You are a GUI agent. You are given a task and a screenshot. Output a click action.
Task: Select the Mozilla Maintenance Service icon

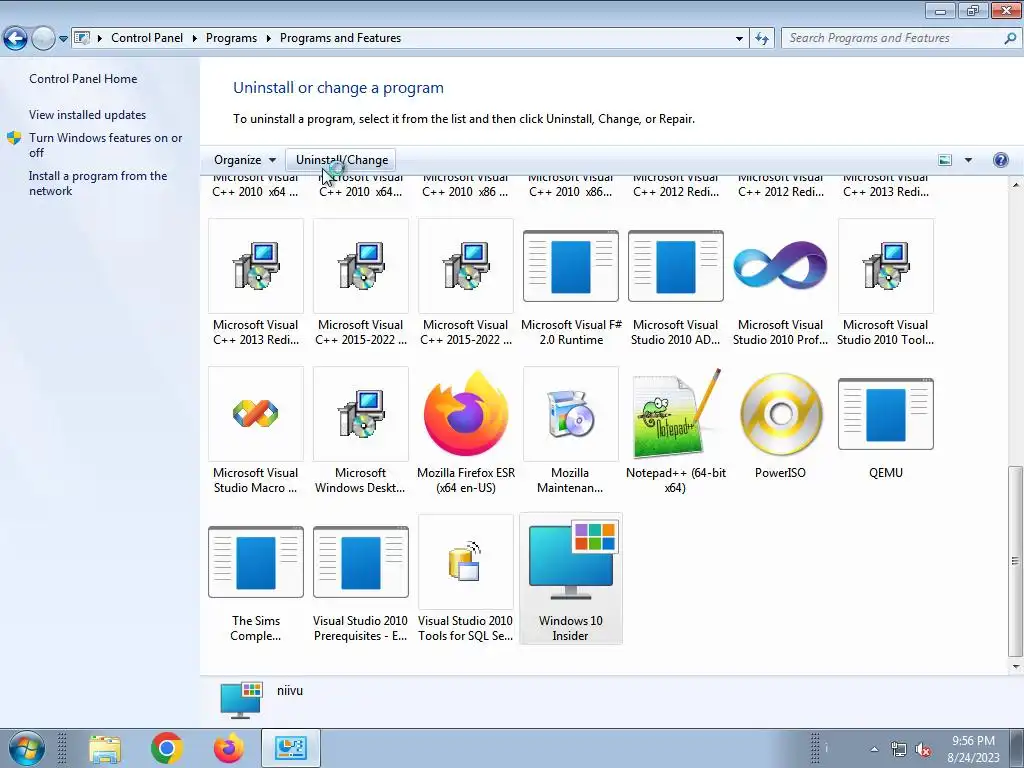point(571,413)
